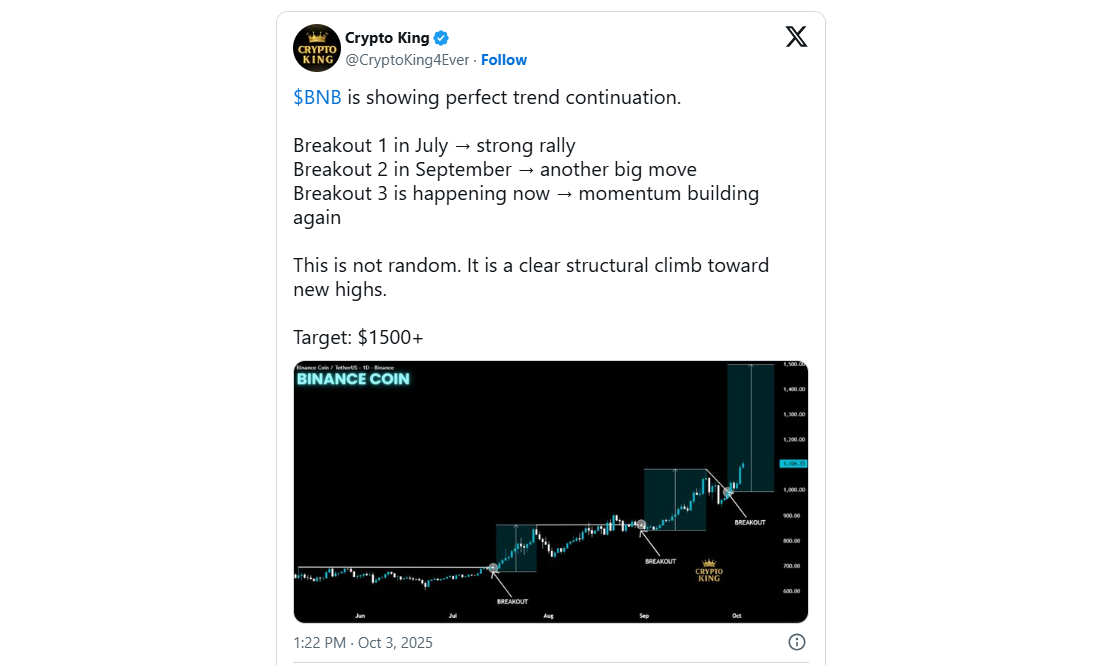The height and width of the screenshot is (665, 1111).
Task: Open the $BNB cashtag link
Action: 317,98
